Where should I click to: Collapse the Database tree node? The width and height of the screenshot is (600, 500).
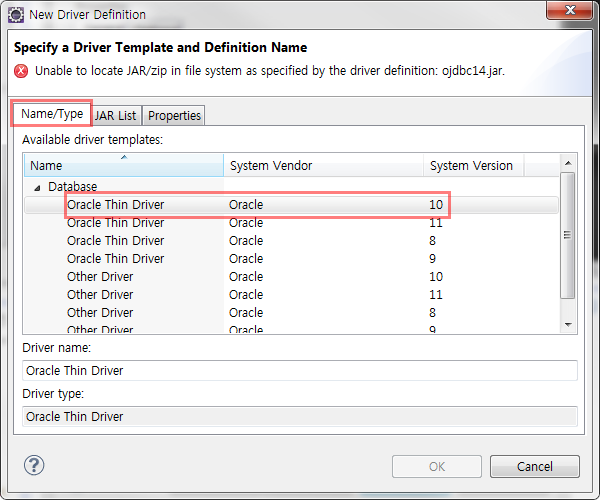coord(37,187)
